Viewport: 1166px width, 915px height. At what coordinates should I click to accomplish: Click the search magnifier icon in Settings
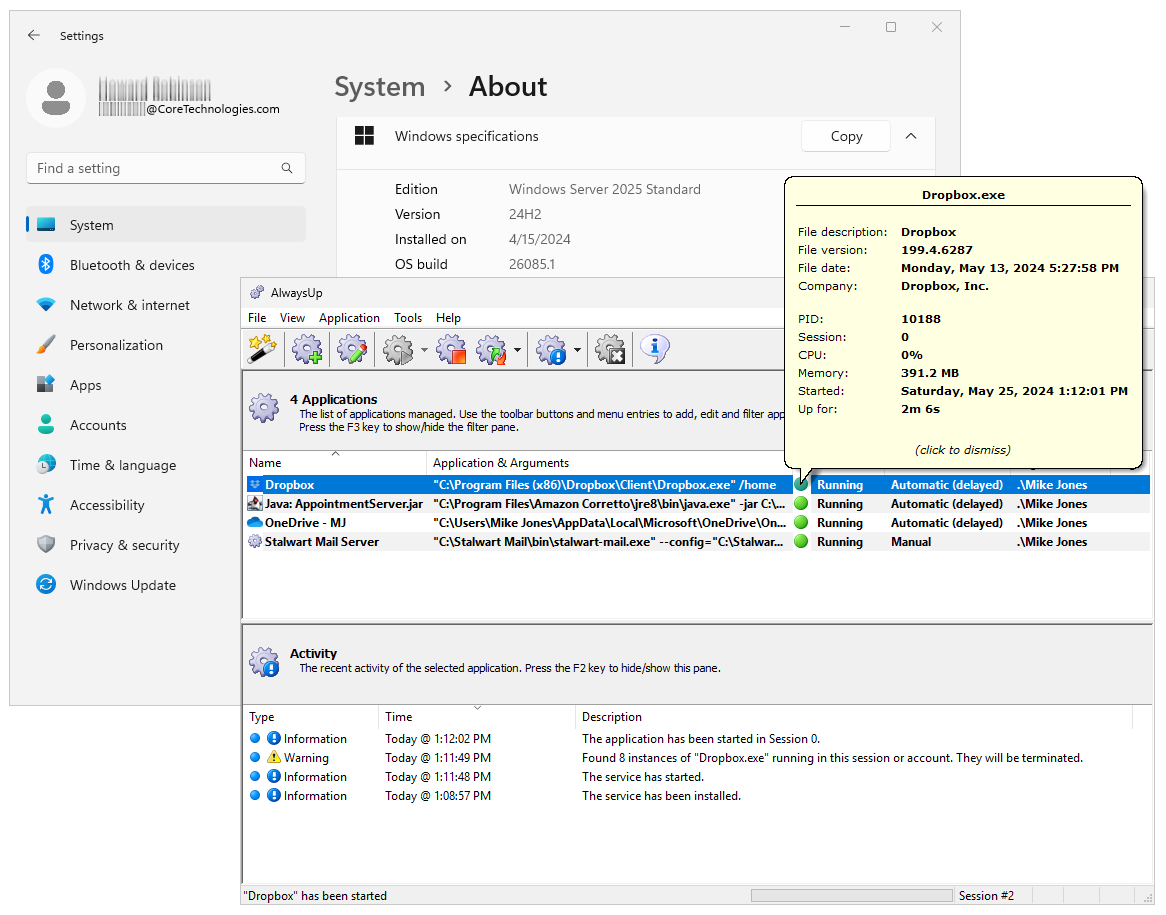(287, 168)
